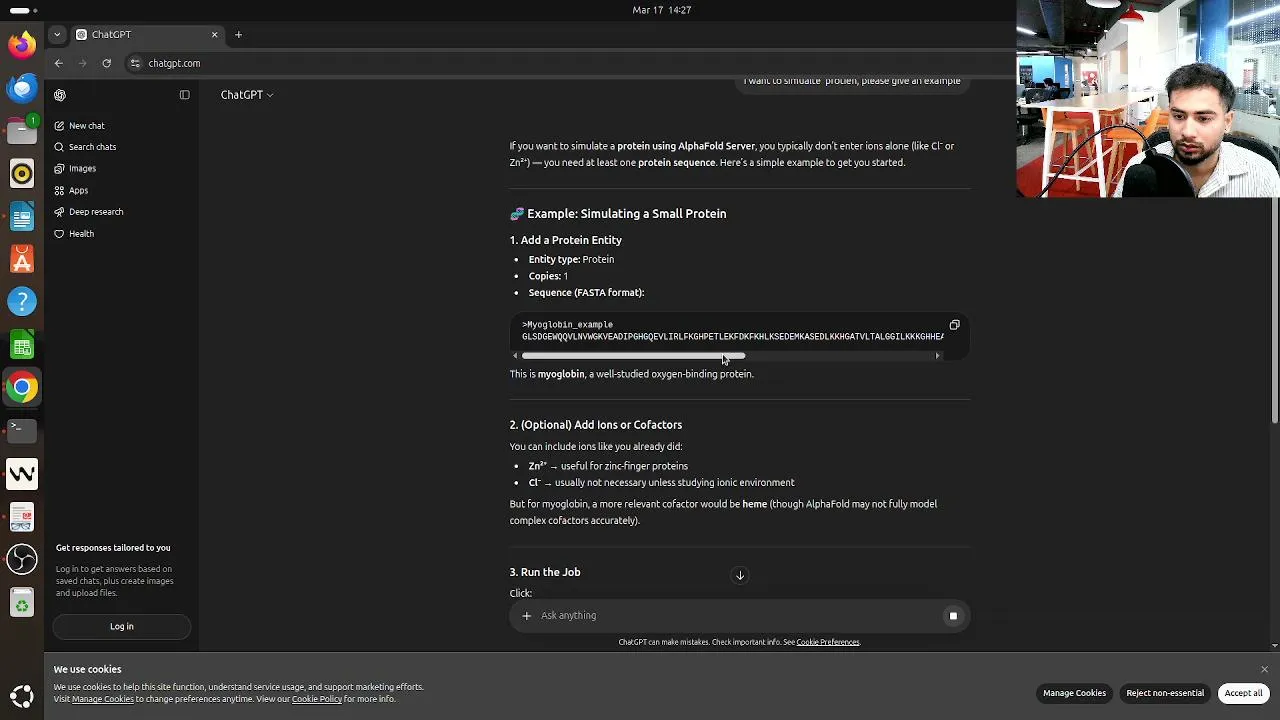Click the heading '1. Add a Protein Entity'
Viewport: 1280px width, 720px height.
click(x=566, y=241)
